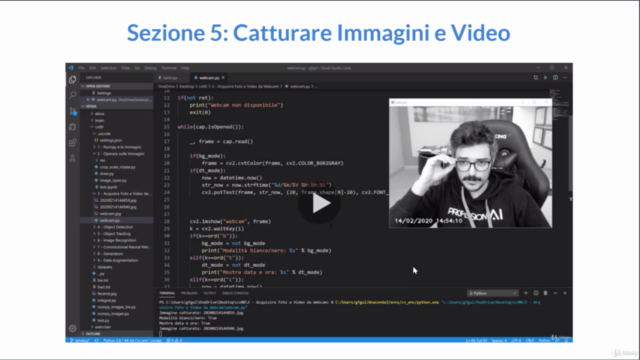Open the Search icon in activity bar
The height and width of the screenshot is (360, 640).
click(x=73, y=95)
